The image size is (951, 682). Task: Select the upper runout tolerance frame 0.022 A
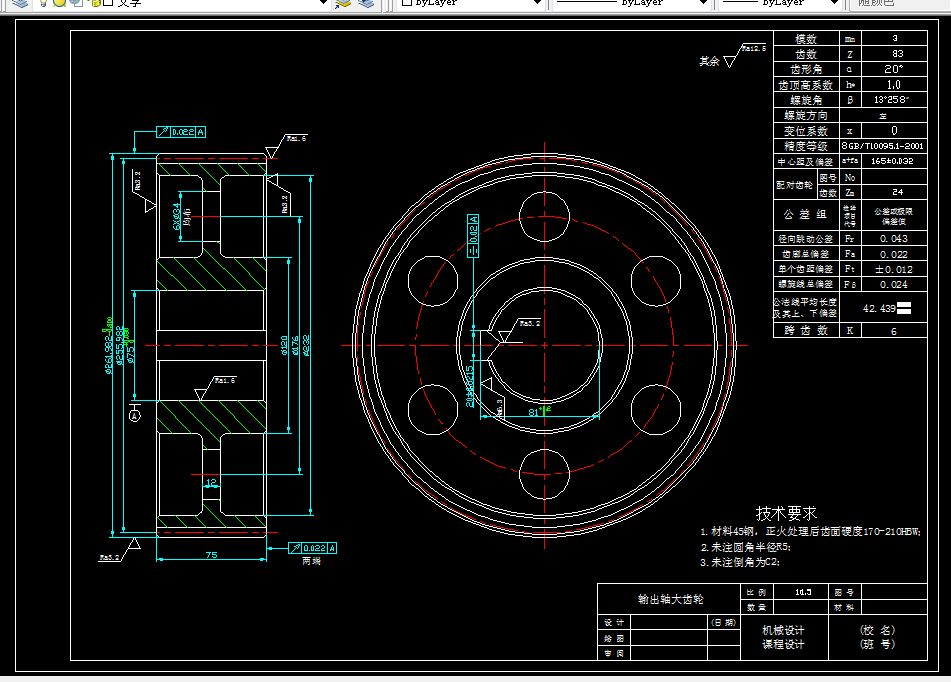click(181, 132)
